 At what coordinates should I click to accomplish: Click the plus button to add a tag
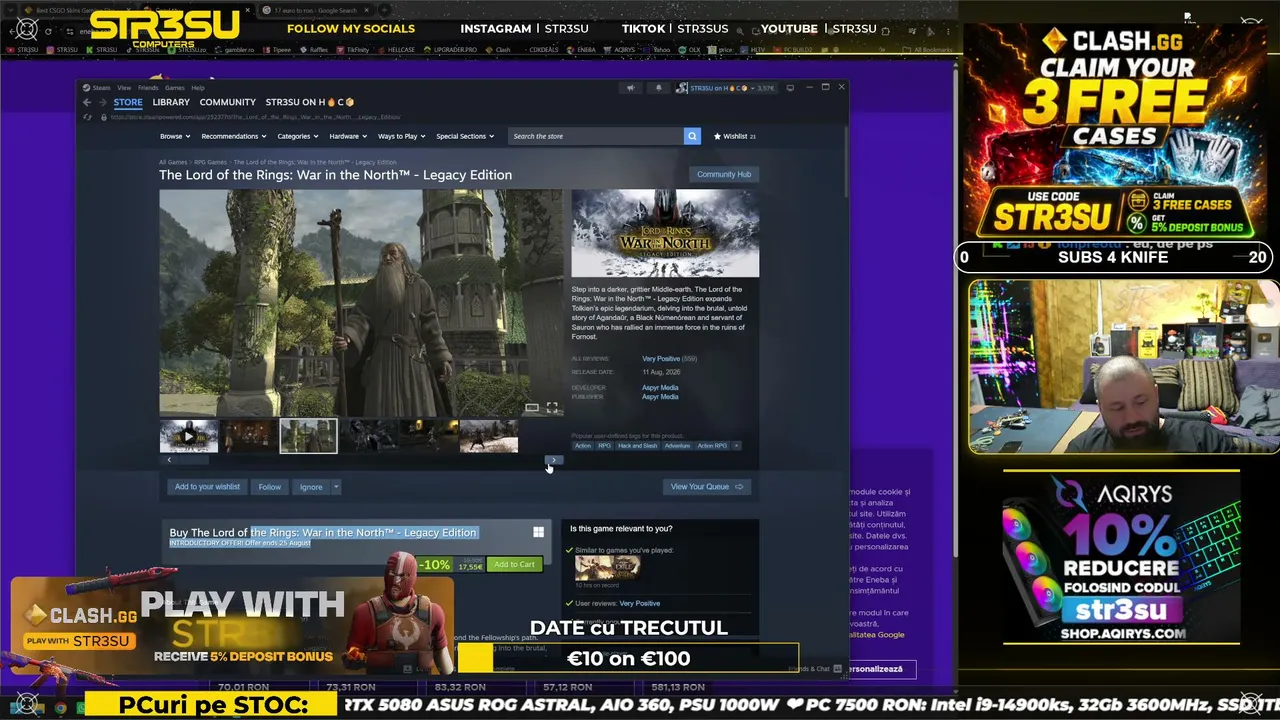coord(737,446)
